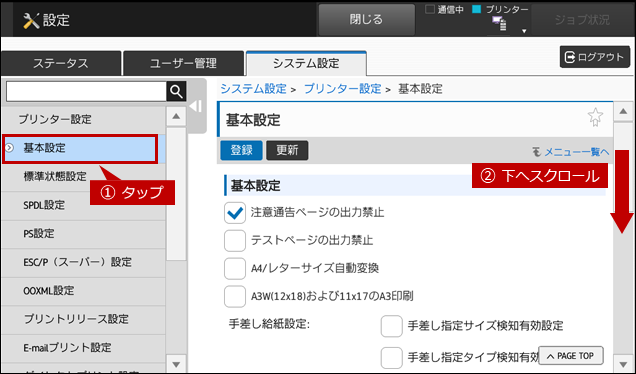Select E-mailプリント設定 in sidebar
The height and width of the screenshot is (374, 636).
point(83,348)
